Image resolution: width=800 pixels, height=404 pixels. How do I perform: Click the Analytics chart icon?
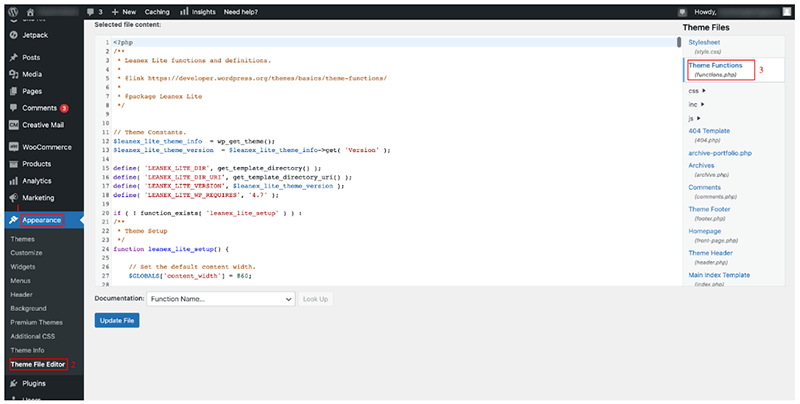coord(14,181)
